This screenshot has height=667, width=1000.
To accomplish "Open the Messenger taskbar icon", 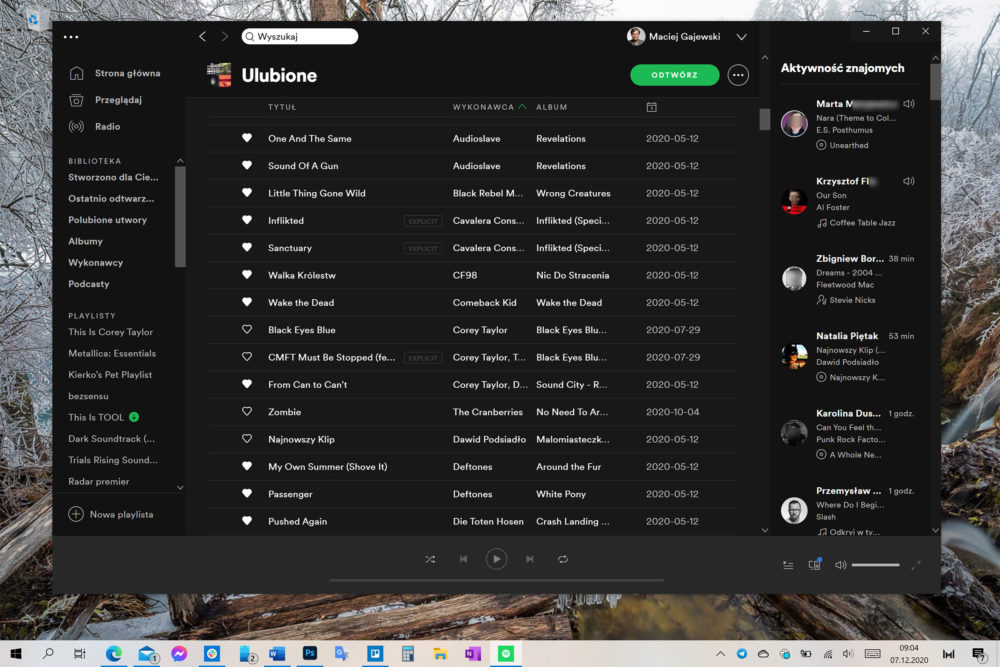I will tap(179, 654).
